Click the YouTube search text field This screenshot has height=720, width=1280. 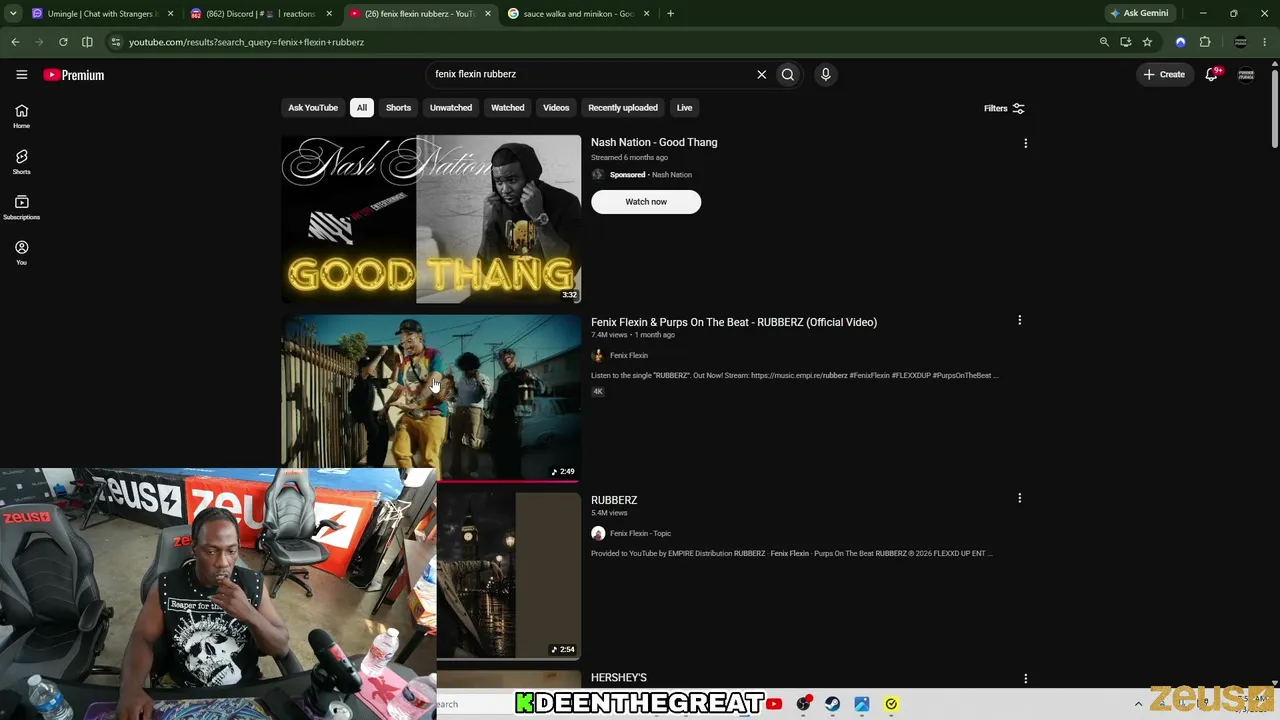tap(590, 74)
